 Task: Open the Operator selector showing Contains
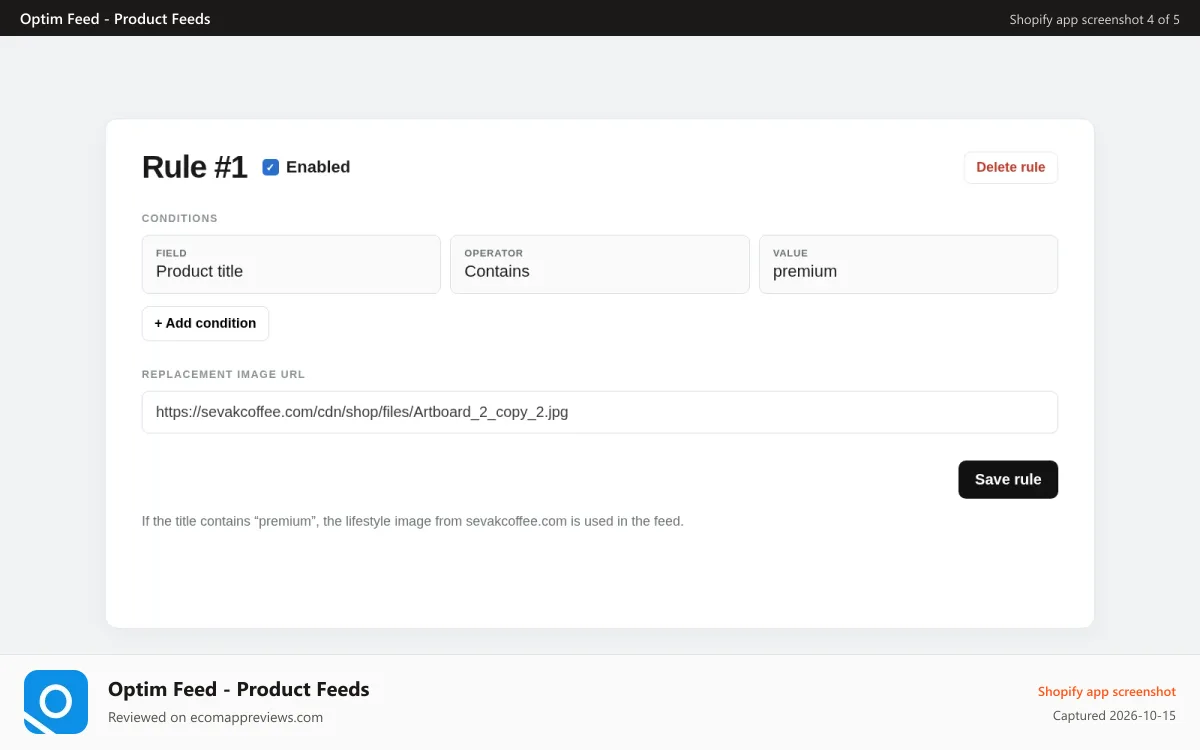point(600,264)
